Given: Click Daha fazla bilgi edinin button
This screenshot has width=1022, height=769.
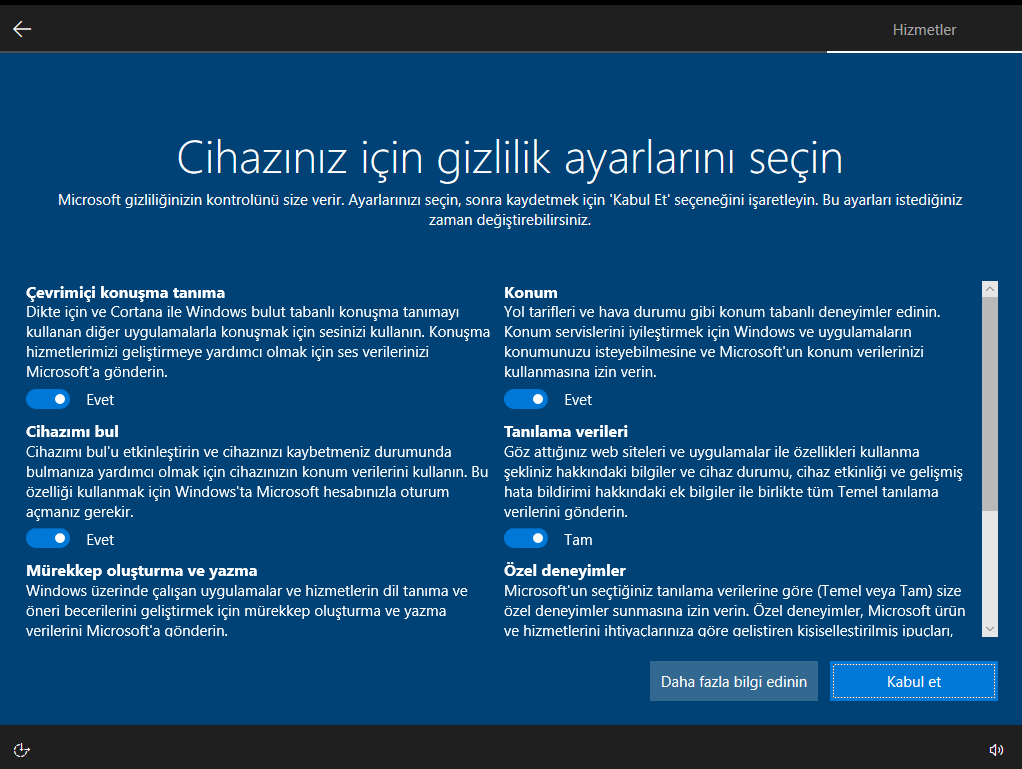Looking at the screenshot, I should click(734, 682).
